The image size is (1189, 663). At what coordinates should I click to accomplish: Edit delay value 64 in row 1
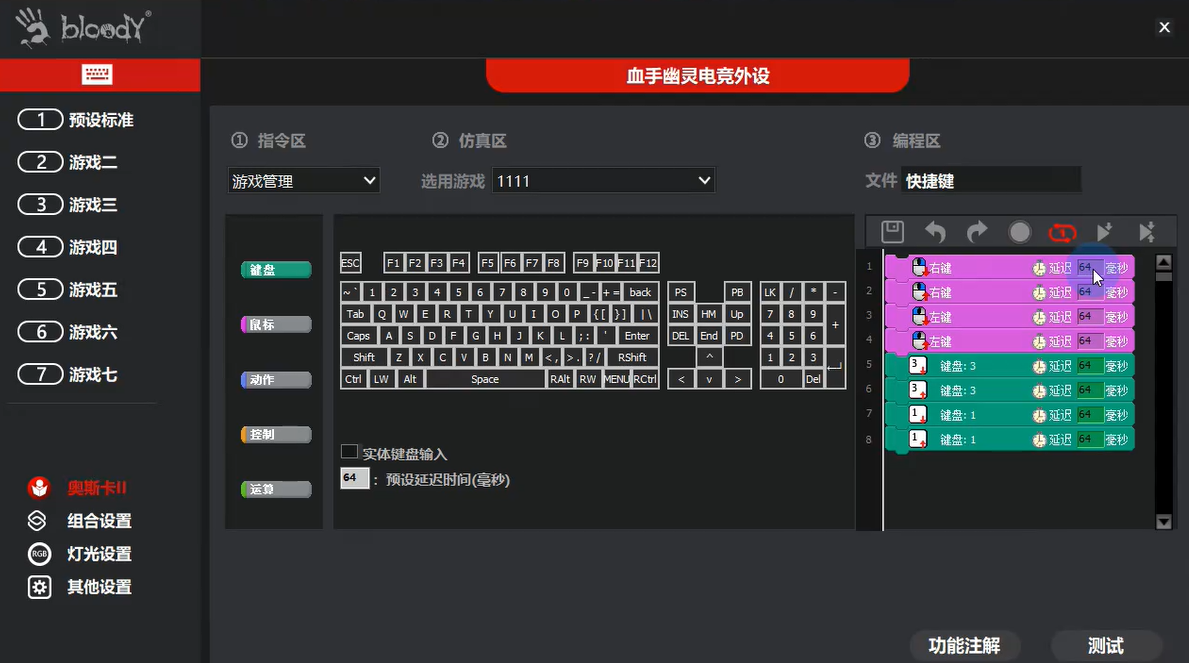pyautogui.click(x=1090, y=268)
